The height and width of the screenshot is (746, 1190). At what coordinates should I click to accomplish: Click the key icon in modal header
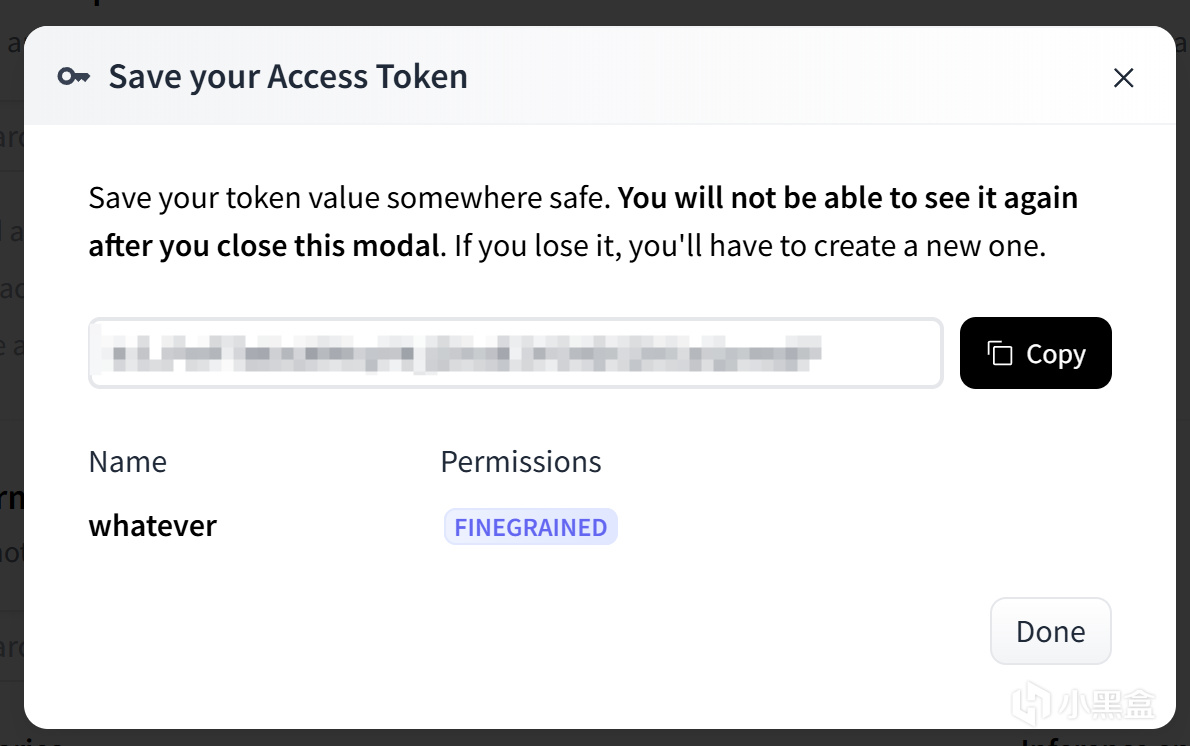(74, 77)
